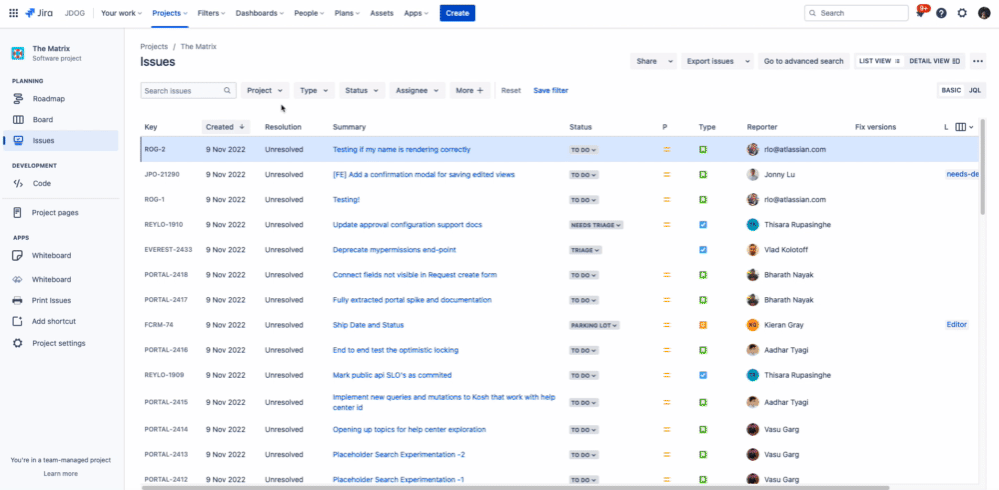Switch the search mode to JQL
The image size is (999, 490).
coord(974,90)
